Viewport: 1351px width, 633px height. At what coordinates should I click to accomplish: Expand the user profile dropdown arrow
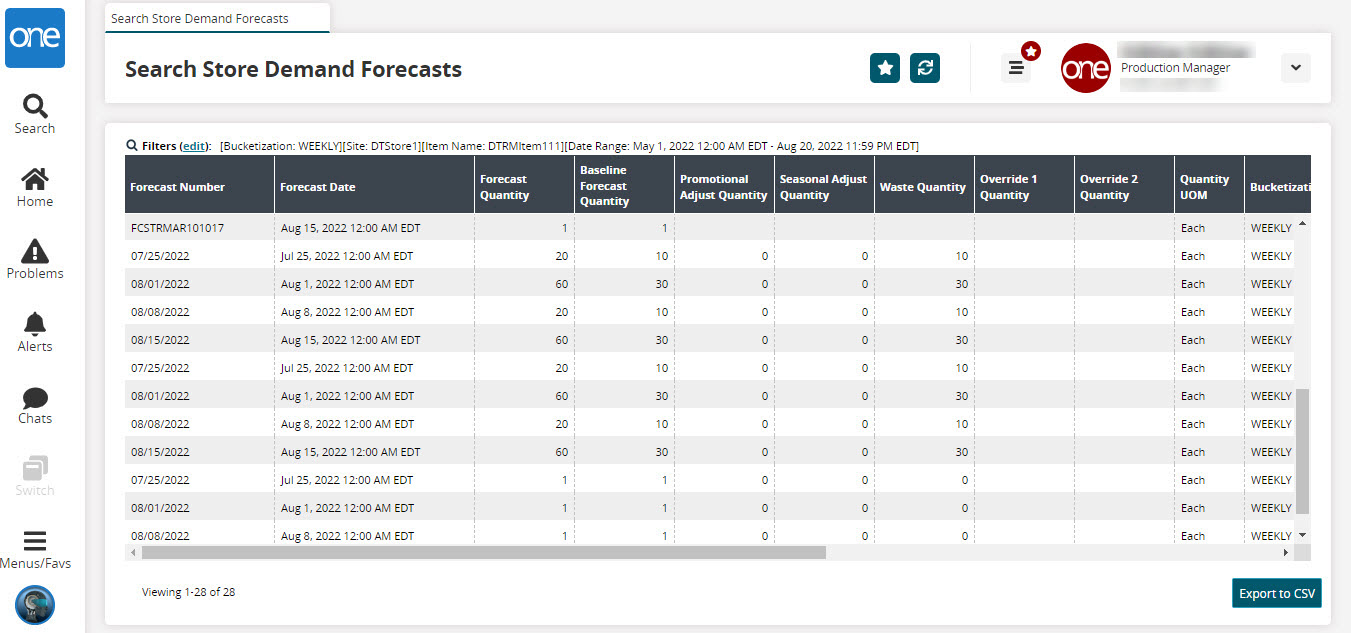[1295, 68]
